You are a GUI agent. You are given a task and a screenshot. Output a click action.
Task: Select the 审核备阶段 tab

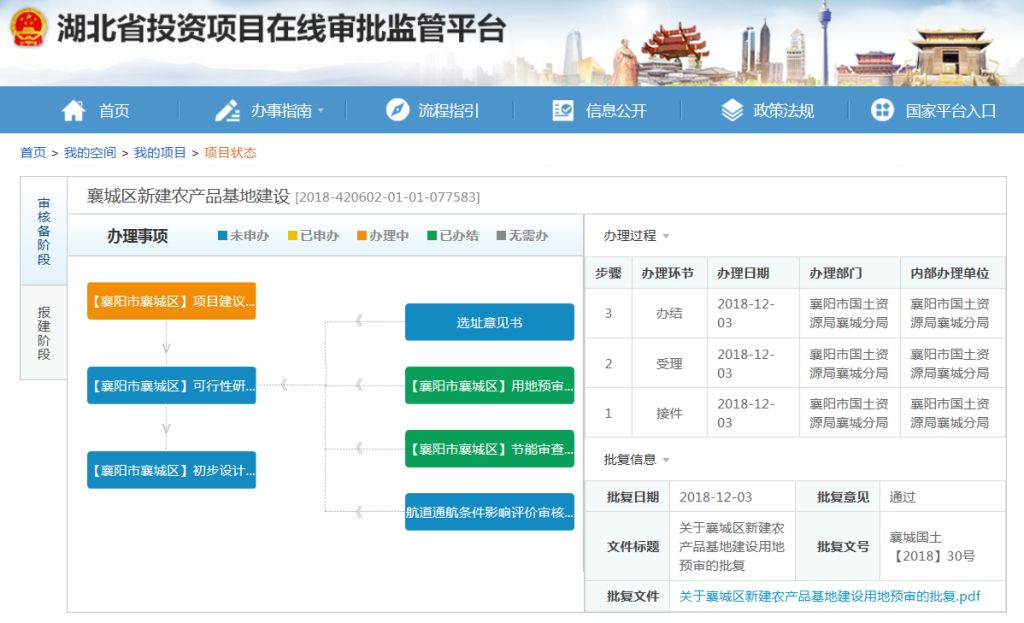[x=44, y=231]
